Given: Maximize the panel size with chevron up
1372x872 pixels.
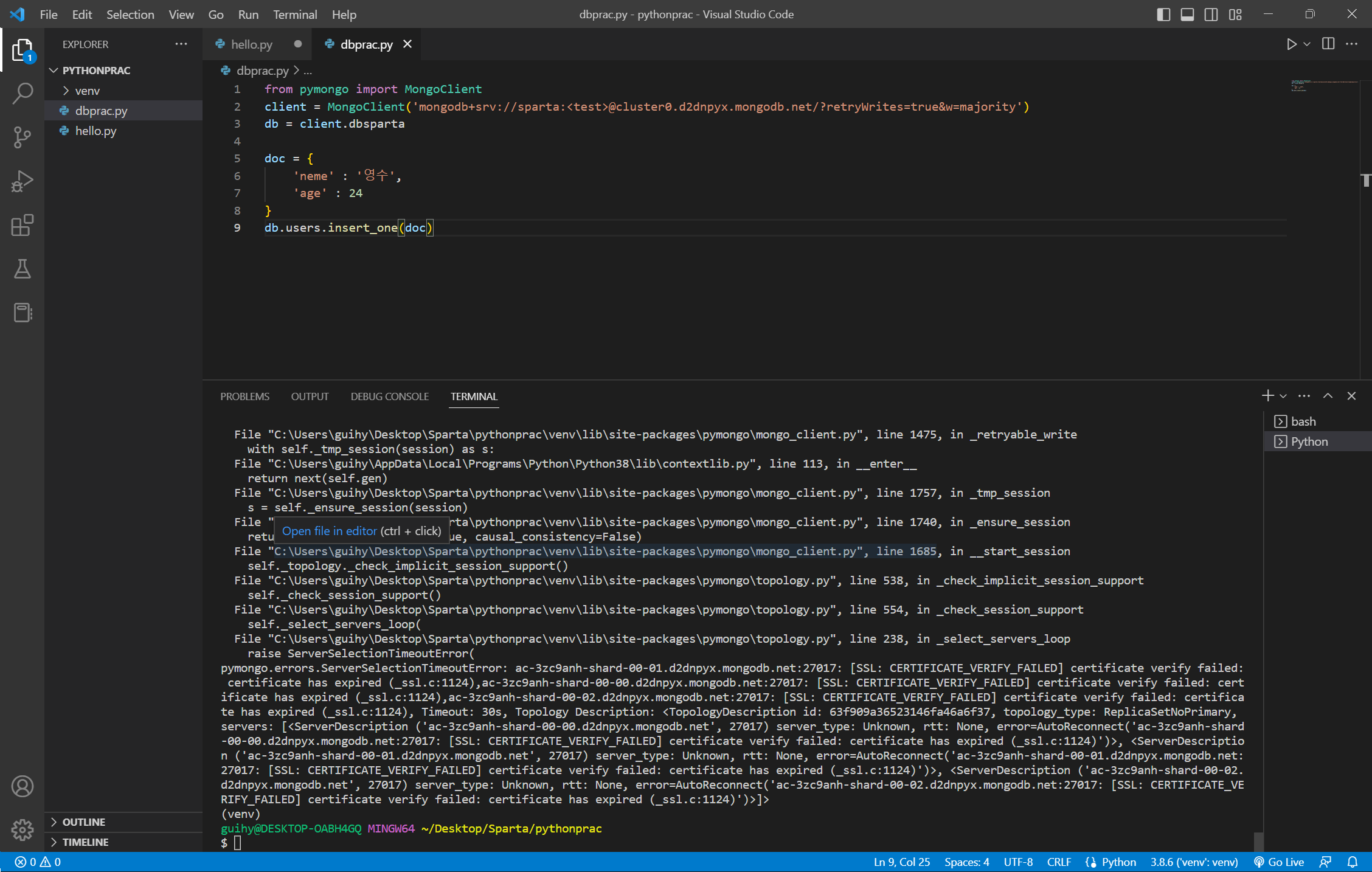Looking at the screenshot, I should [x=1328, y=396].
